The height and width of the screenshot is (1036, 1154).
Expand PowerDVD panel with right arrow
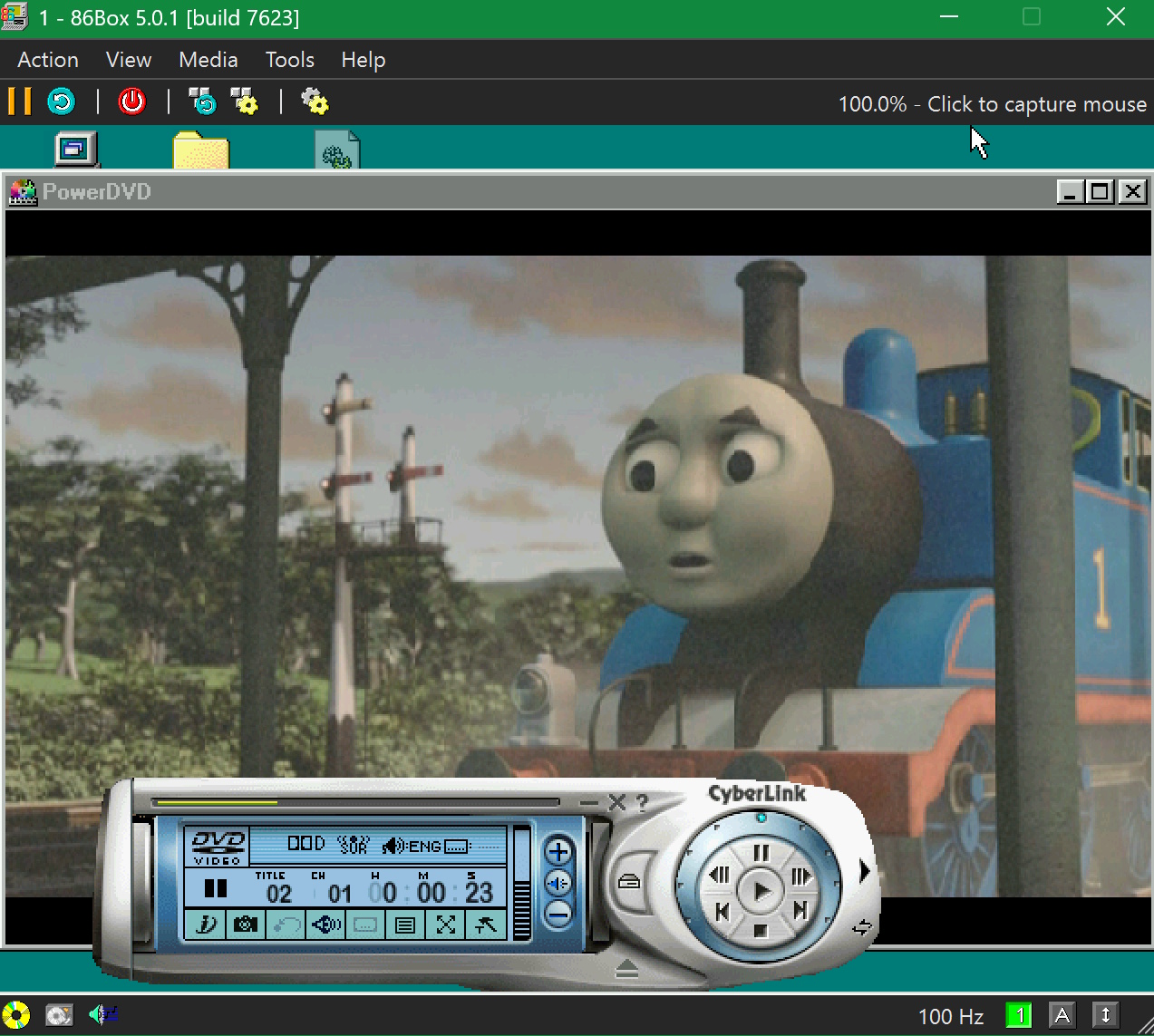[864, 872]
